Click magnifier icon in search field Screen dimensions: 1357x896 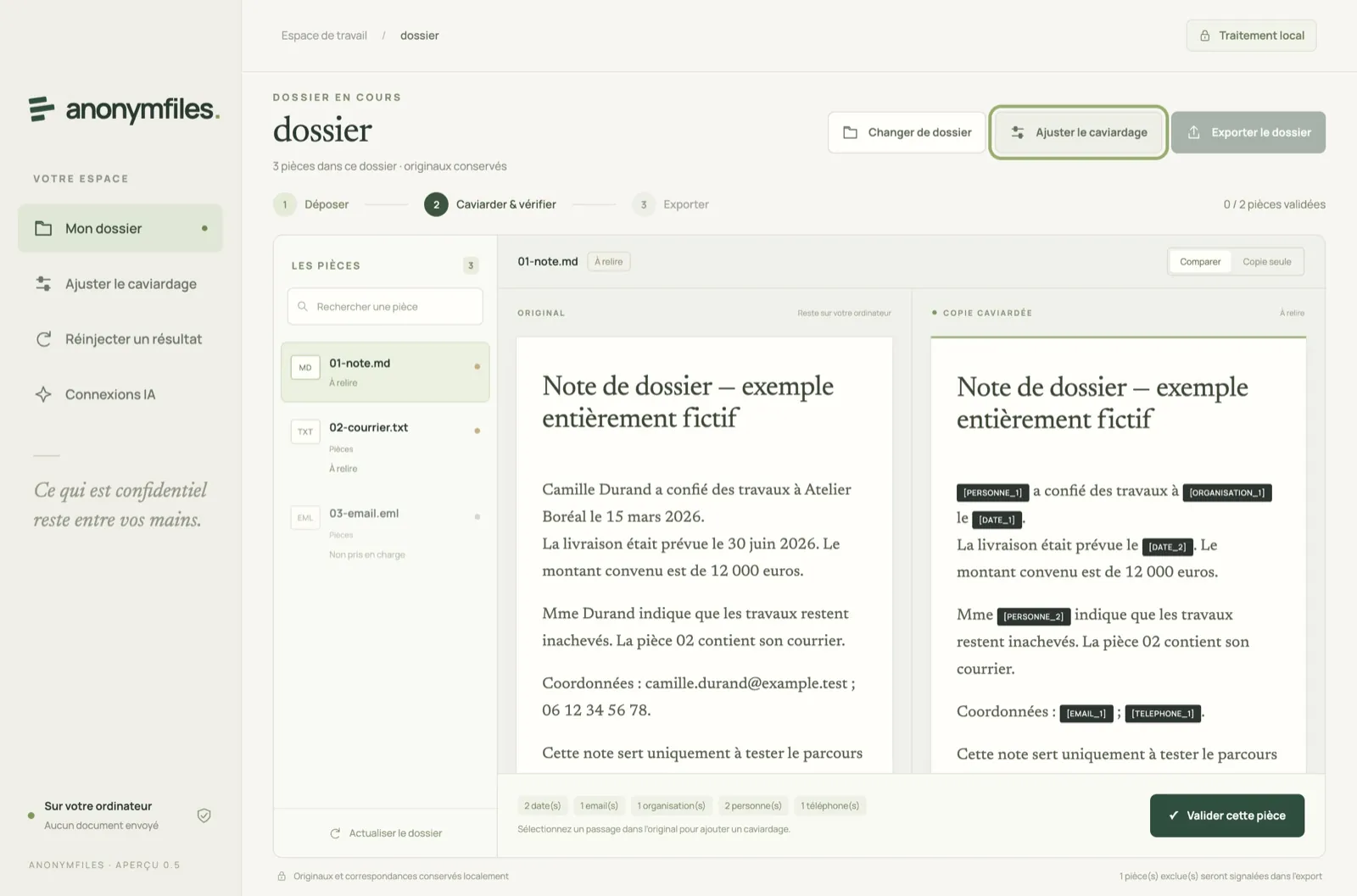click(303, 306)
